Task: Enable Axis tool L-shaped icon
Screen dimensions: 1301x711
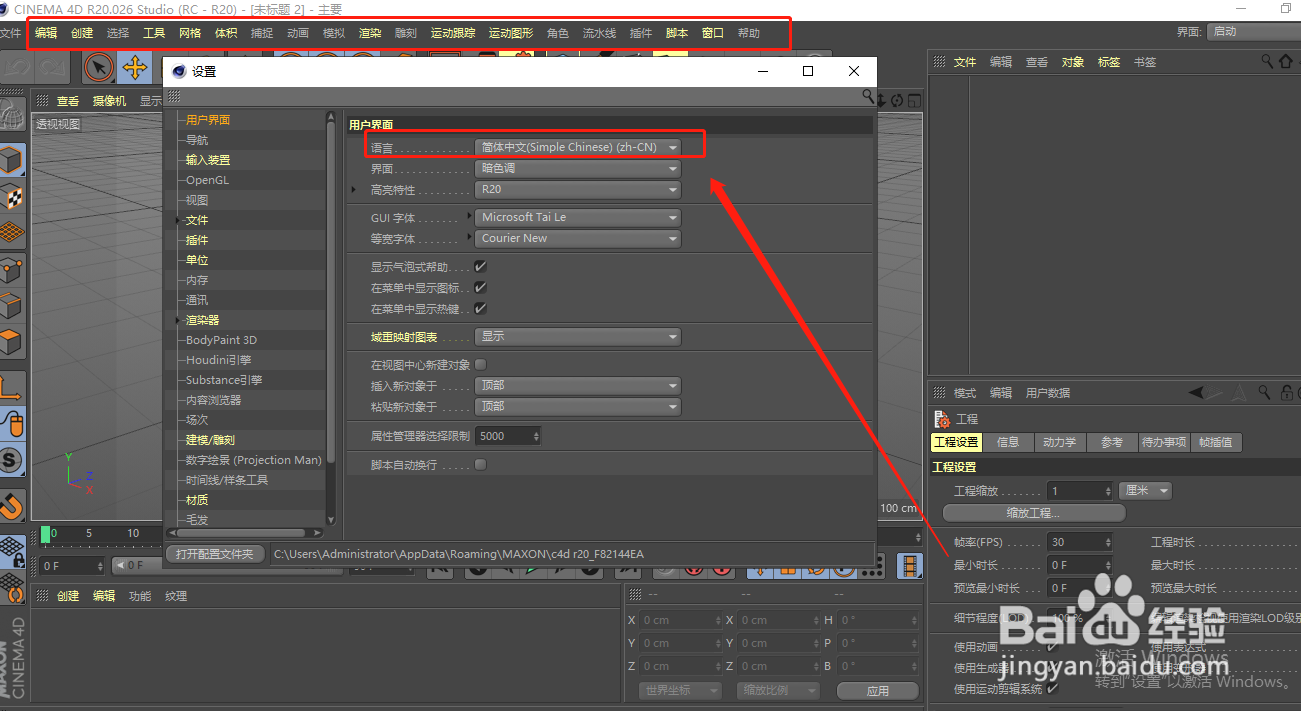Action: [11, 388]
